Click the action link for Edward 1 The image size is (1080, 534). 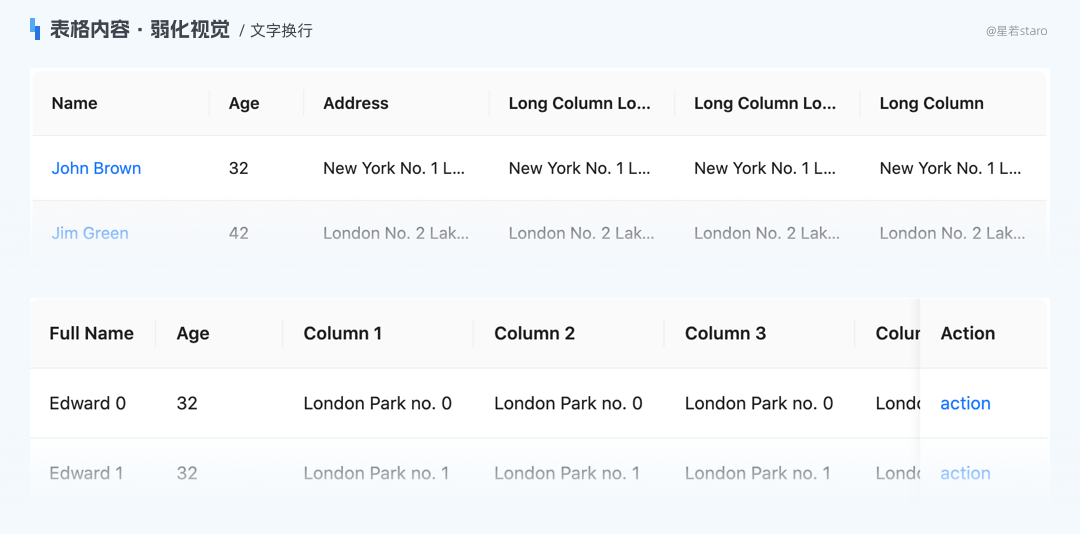(965, 473)
